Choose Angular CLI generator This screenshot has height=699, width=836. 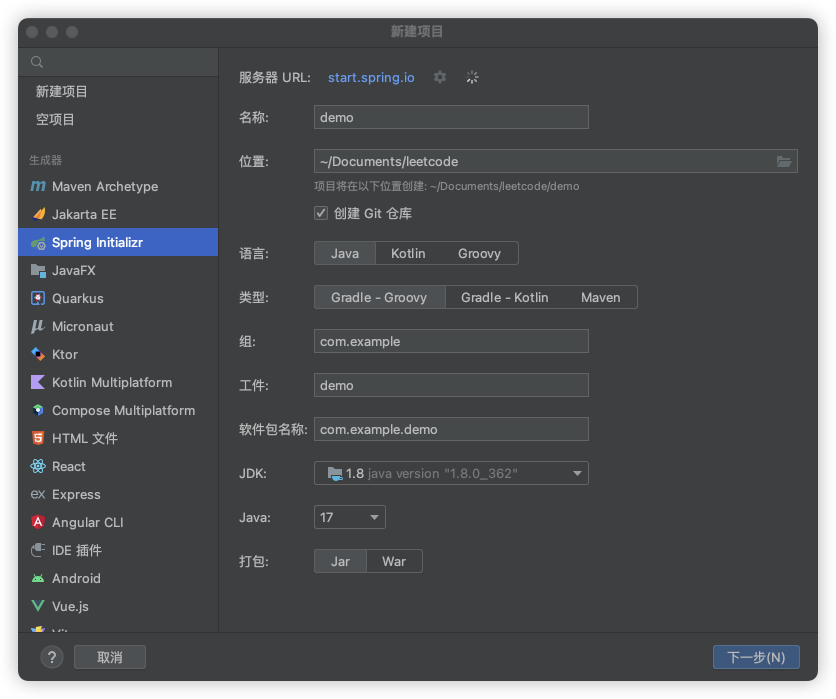pos(118,523)
